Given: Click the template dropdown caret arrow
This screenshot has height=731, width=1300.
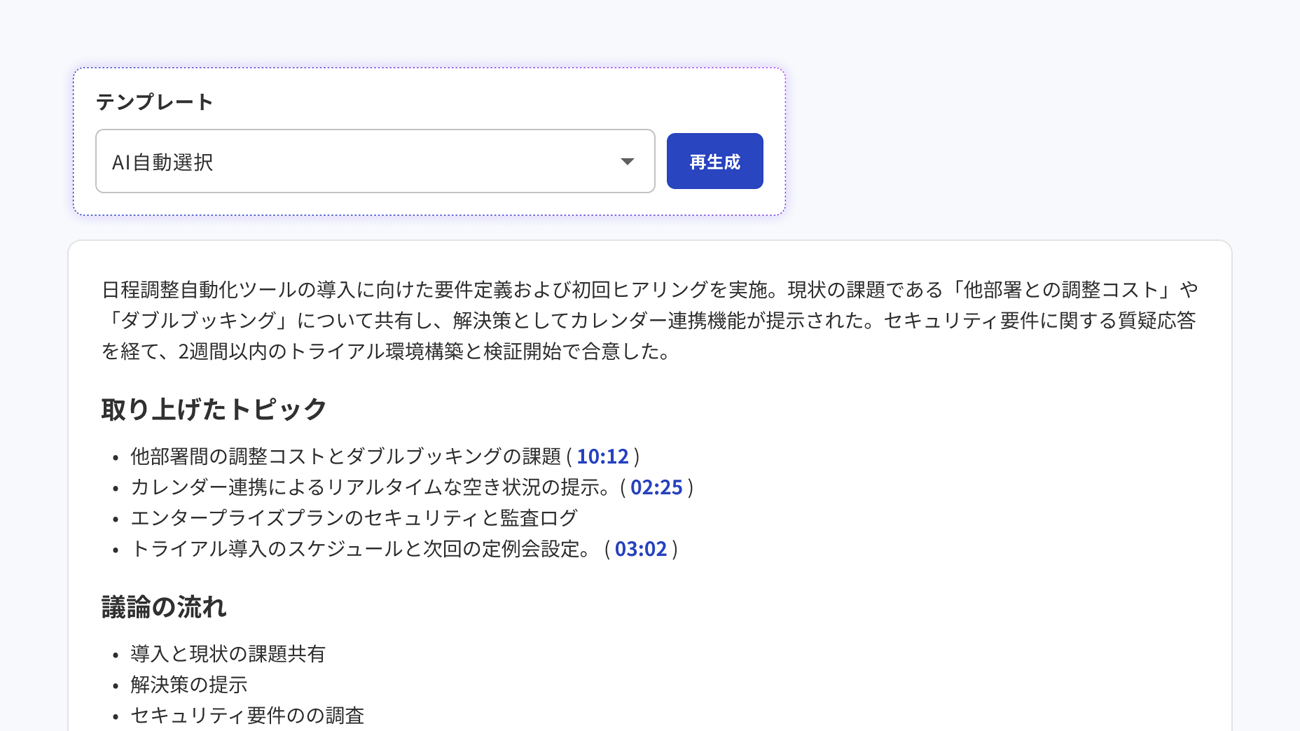Looking at the screenshot, I should (627, 162).
